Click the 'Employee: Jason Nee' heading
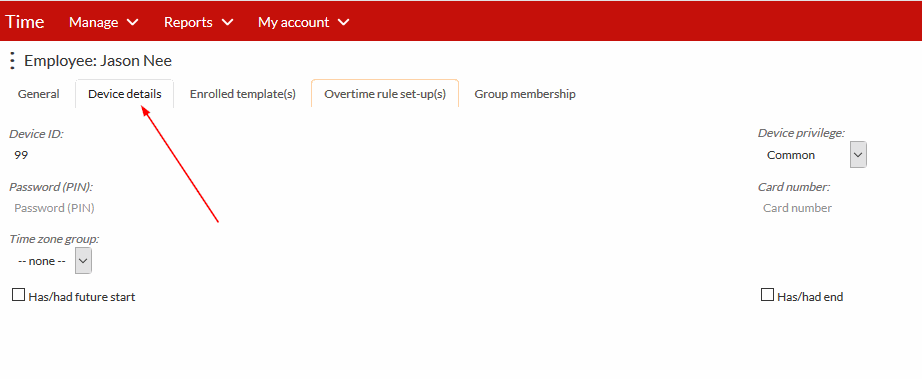 [98, 61]
